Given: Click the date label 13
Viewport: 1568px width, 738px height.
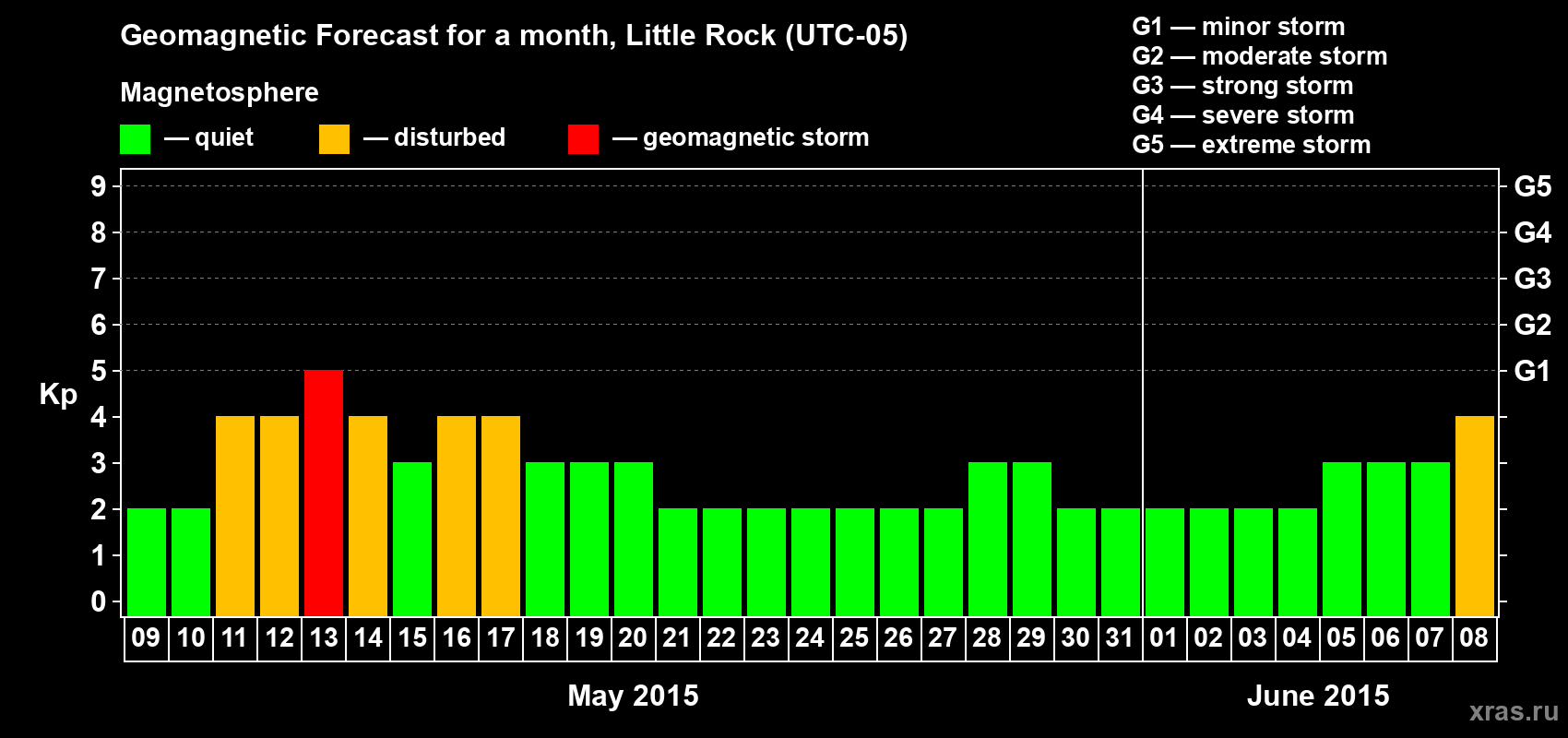Looking at the screenshot, I should (x=324, y=638).
